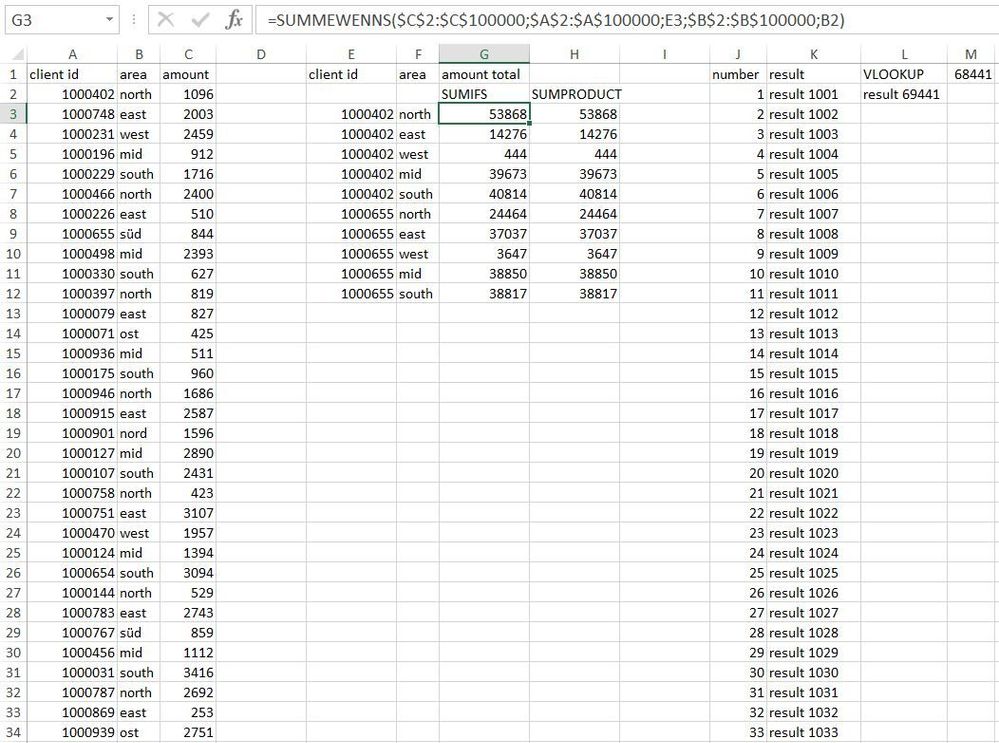Select amount 3416 in row 31

pyautogui.click(x=188, y=672)
